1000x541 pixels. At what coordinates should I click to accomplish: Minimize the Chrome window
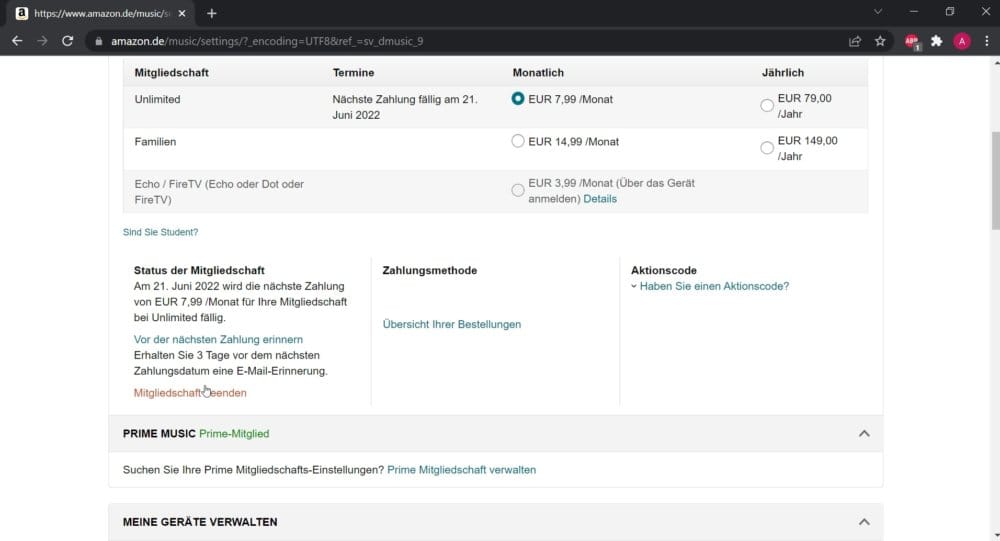pyautogui.click(x=913, y=11)
